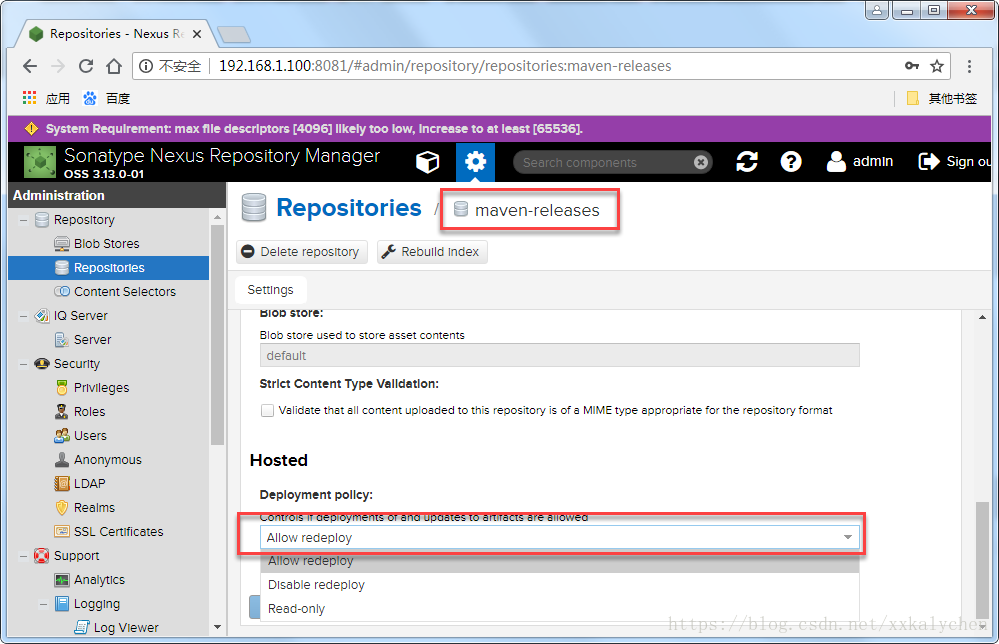
Task: View site info icon for insecure connection
Action: click(146, 66)
